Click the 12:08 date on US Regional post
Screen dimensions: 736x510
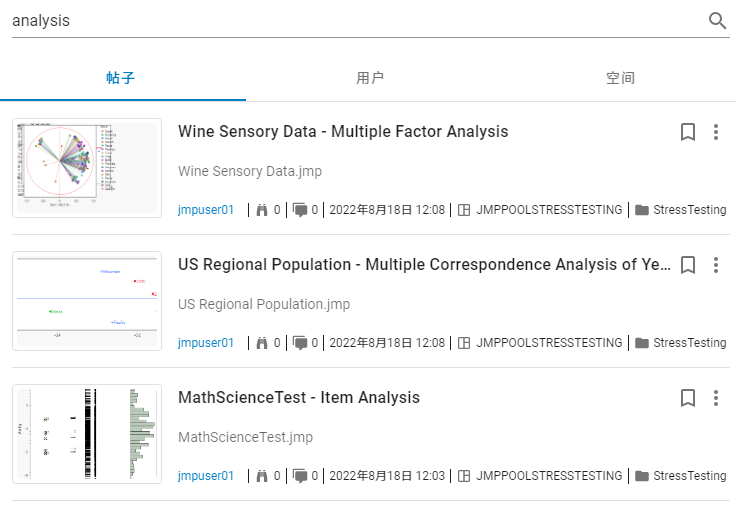pos(387,343)
